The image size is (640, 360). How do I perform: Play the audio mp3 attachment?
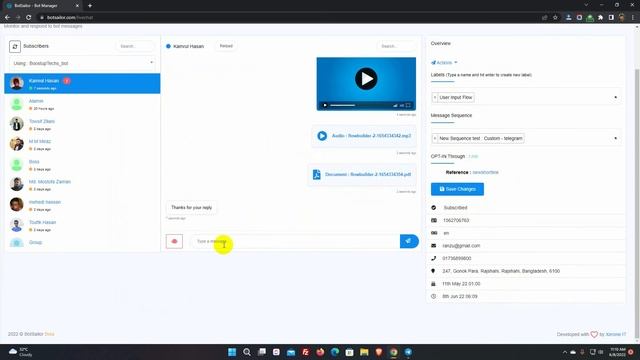point(322,136)
